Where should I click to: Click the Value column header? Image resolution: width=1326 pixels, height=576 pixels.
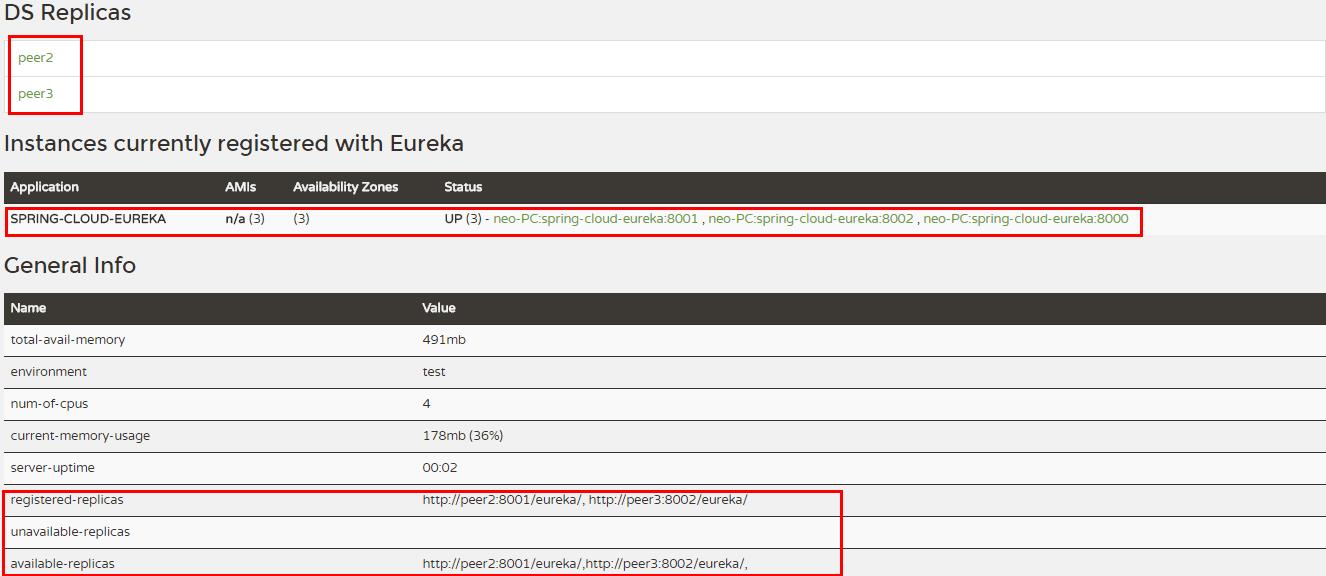click(x=437, y=308)
